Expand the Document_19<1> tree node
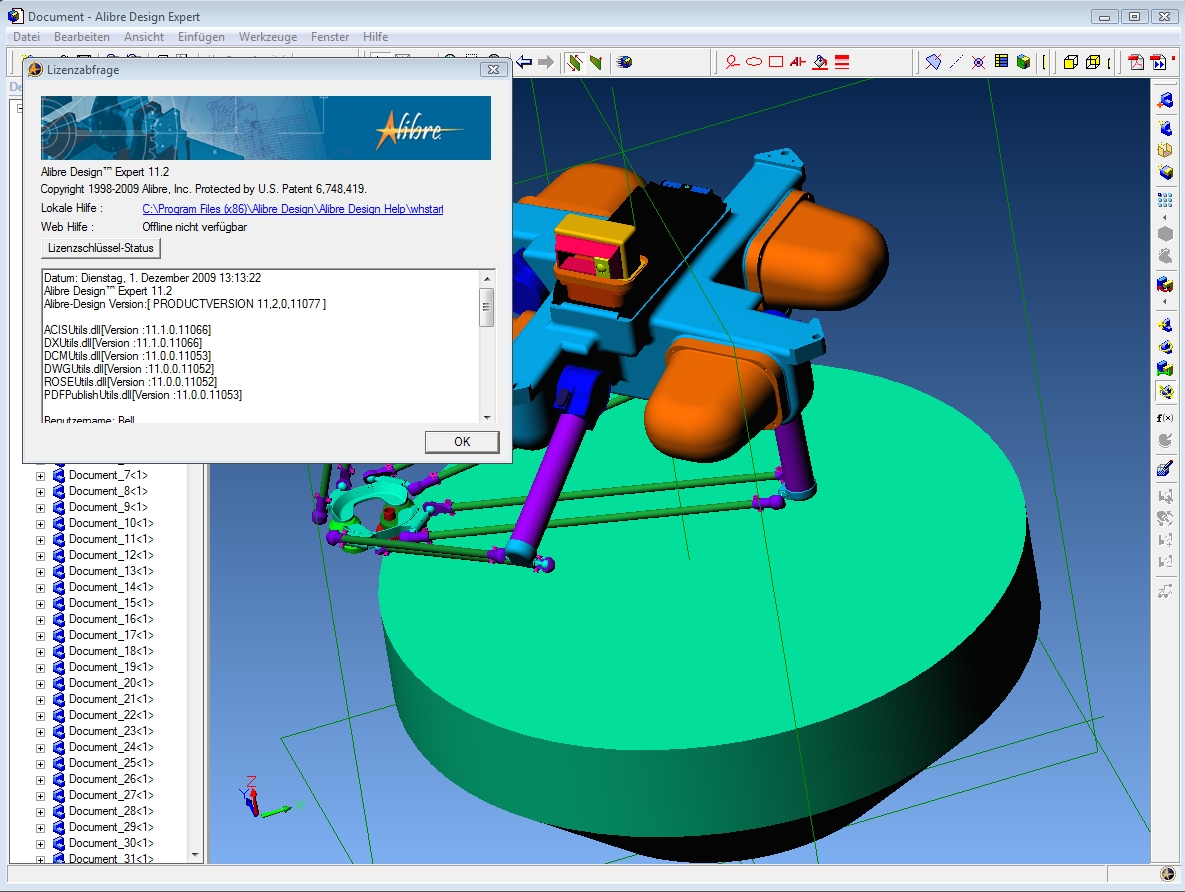The image size is (1185, 892). (41, 667)
